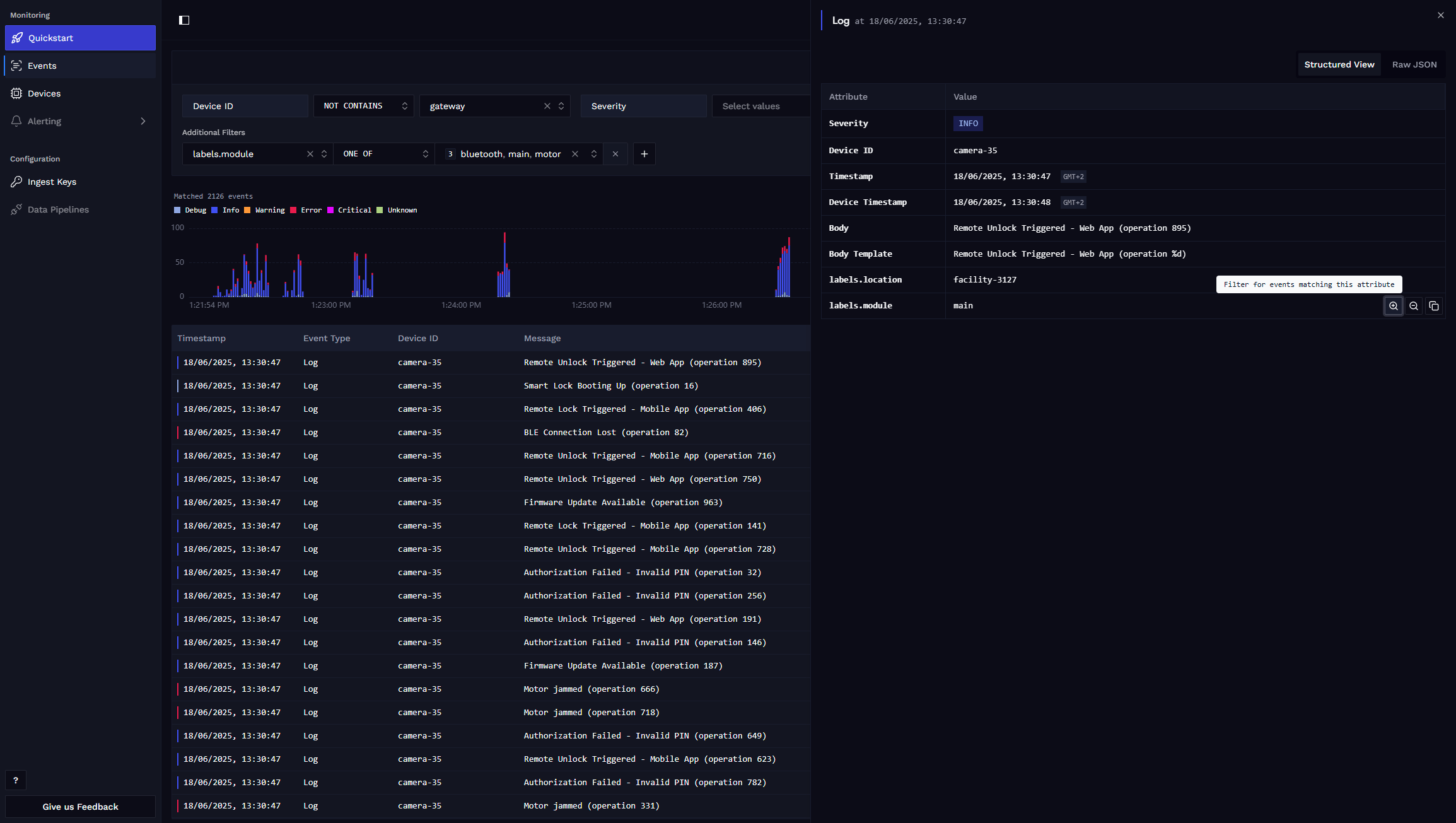Open the help question mark button
The height and width of the screenshot is (823, 1456).
(x=16, y=780)
